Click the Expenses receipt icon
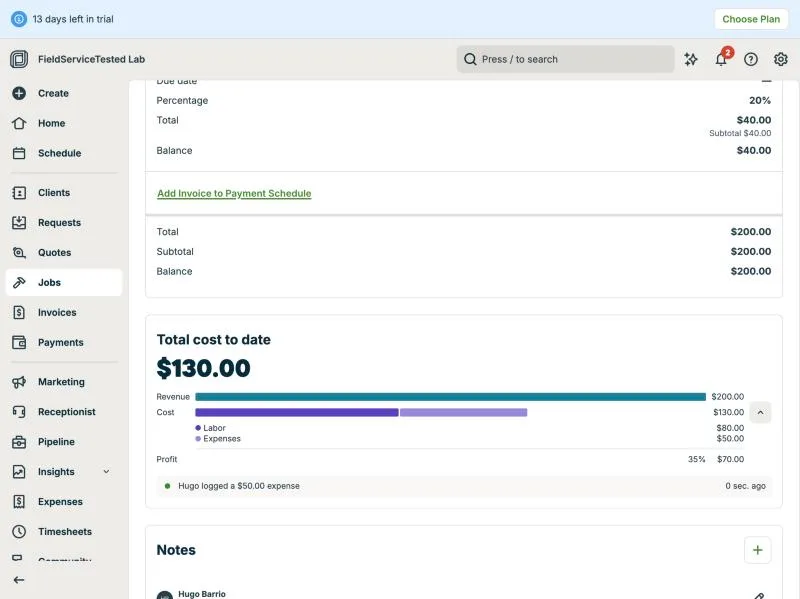 point(19,502)
